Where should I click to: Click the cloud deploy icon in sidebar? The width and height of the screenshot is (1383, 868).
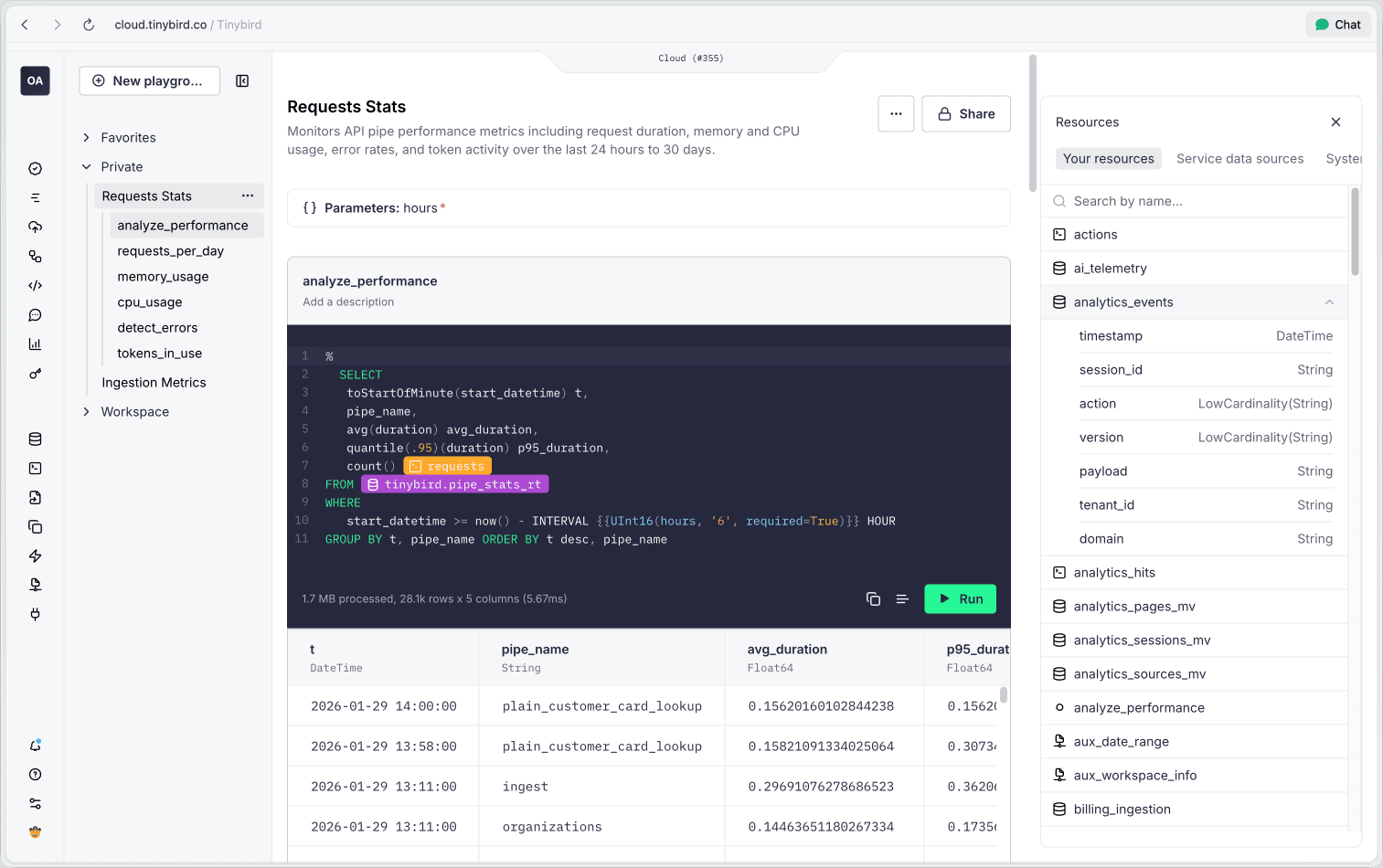pyautogui.click(x=35, y=227)
